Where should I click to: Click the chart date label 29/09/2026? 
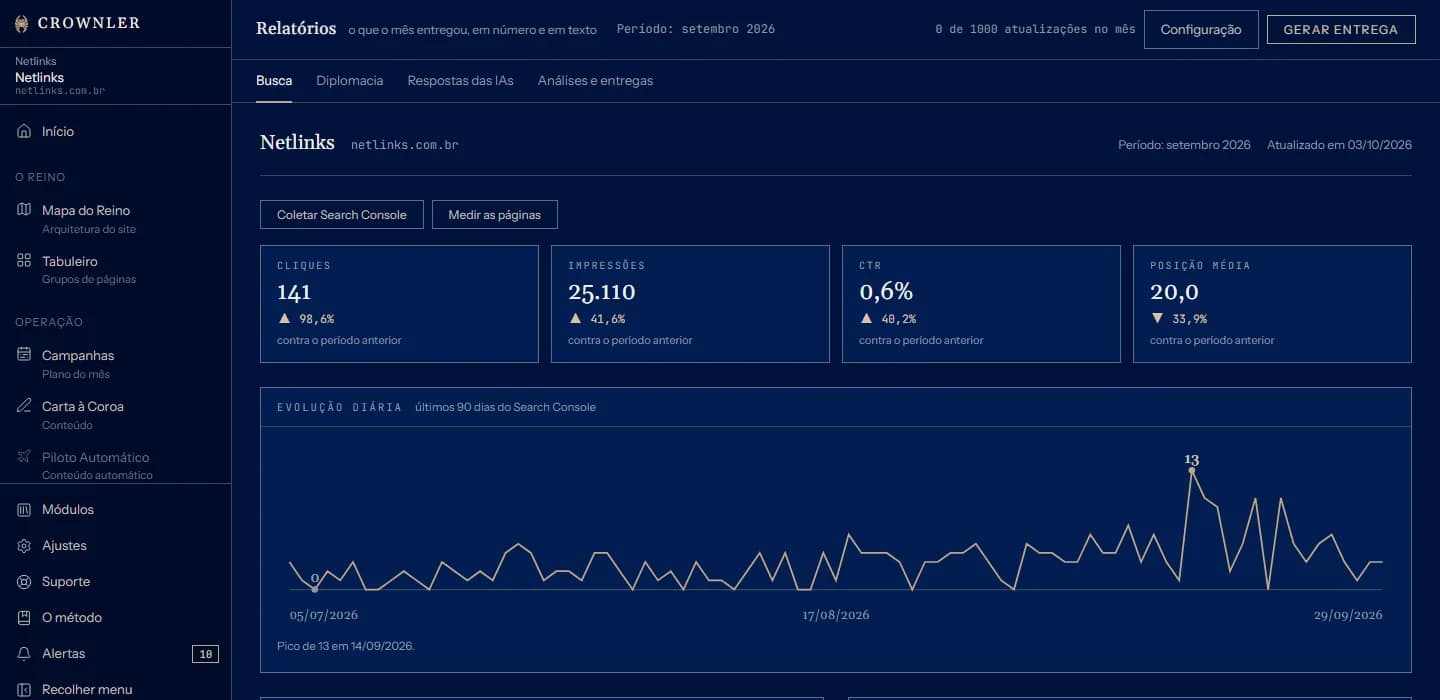[x=1348, y=615]
